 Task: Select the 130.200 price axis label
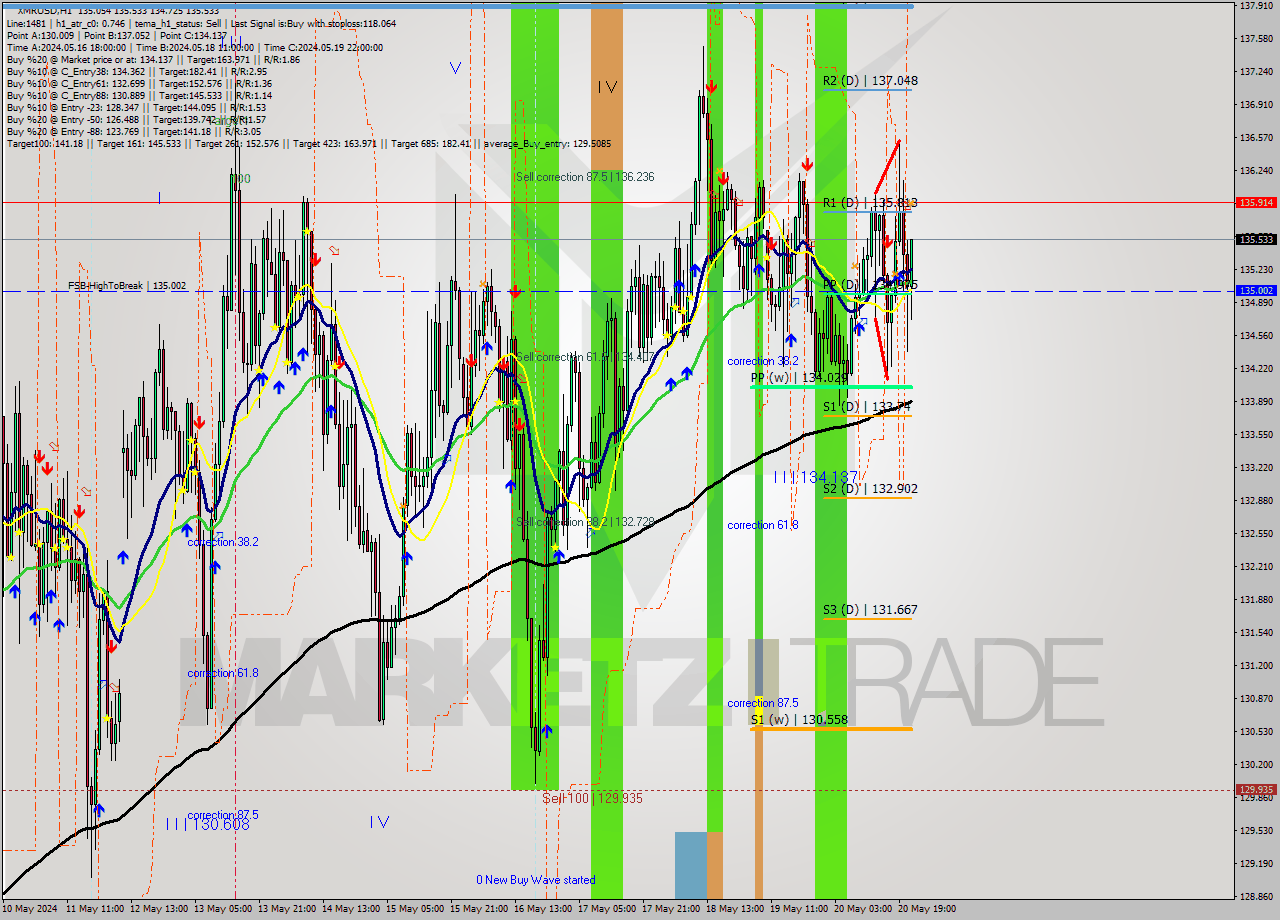click(1254, 765)
